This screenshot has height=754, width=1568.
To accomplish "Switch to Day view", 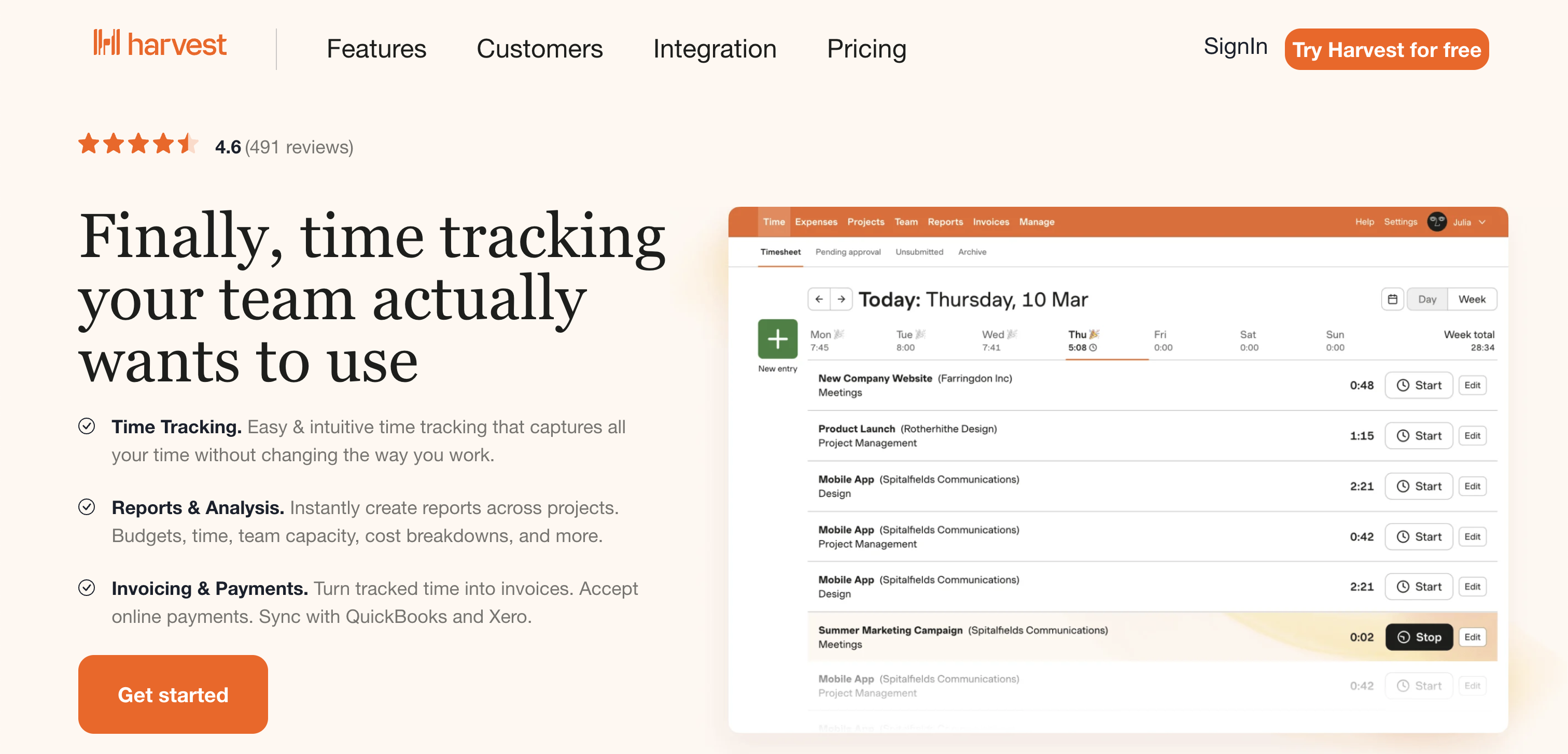I will point(1427,299).
